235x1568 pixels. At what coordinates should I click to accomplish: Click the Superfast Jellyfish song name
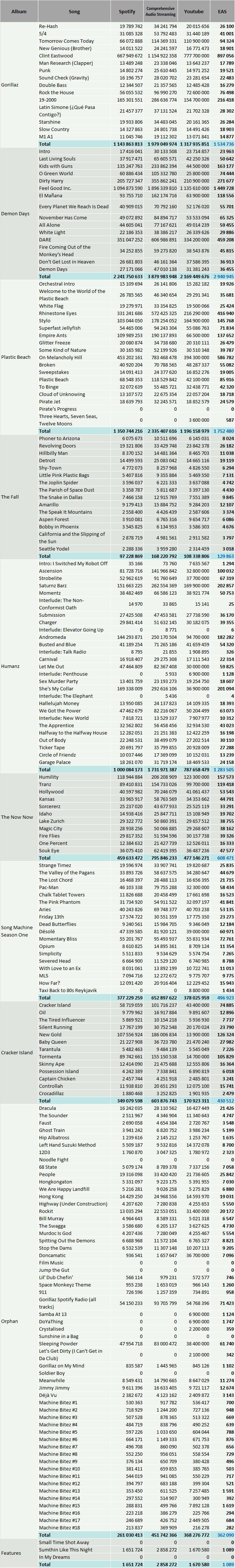click(60, 328)
